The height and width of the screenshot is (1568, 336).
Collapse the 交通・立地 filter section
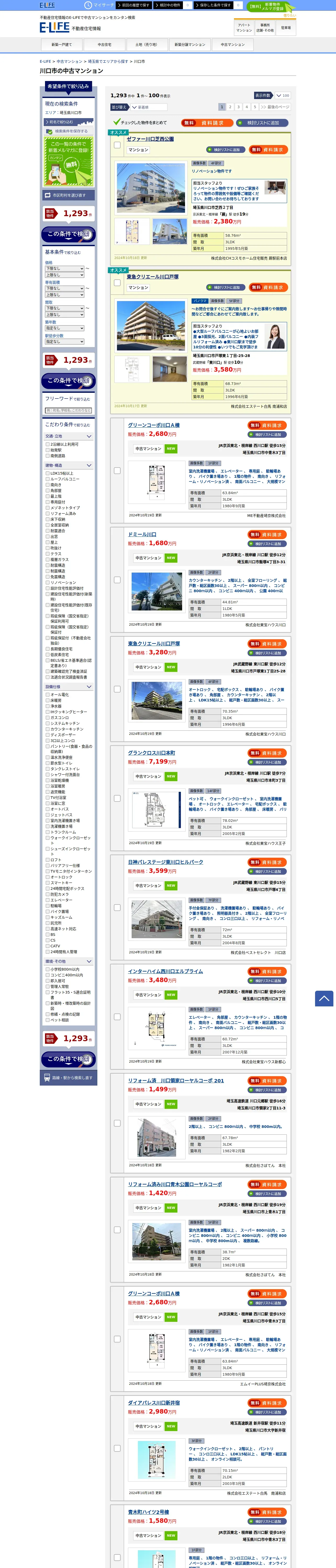click(x=68, y=436)
